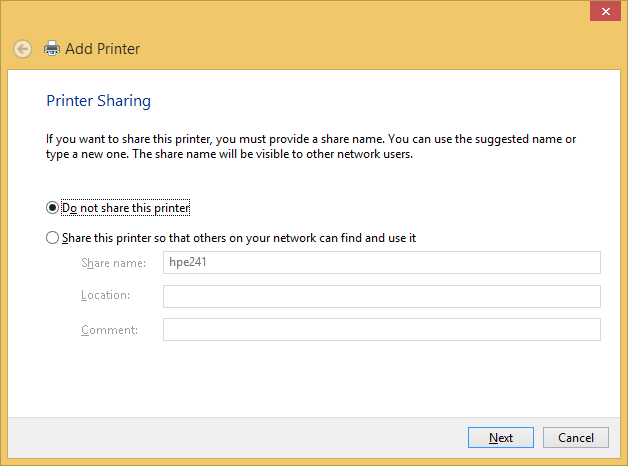This screenshot has width=632, height=466.
Task: Click the Location text field
Action: [x=381, y=296]
